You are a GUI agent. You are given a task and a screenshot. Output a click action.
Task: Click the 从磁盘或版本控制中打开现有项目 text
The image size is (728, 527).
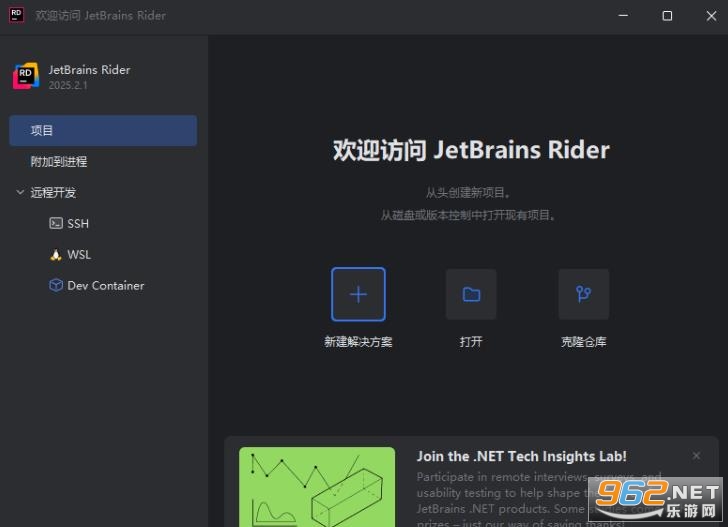click(468, 215)
